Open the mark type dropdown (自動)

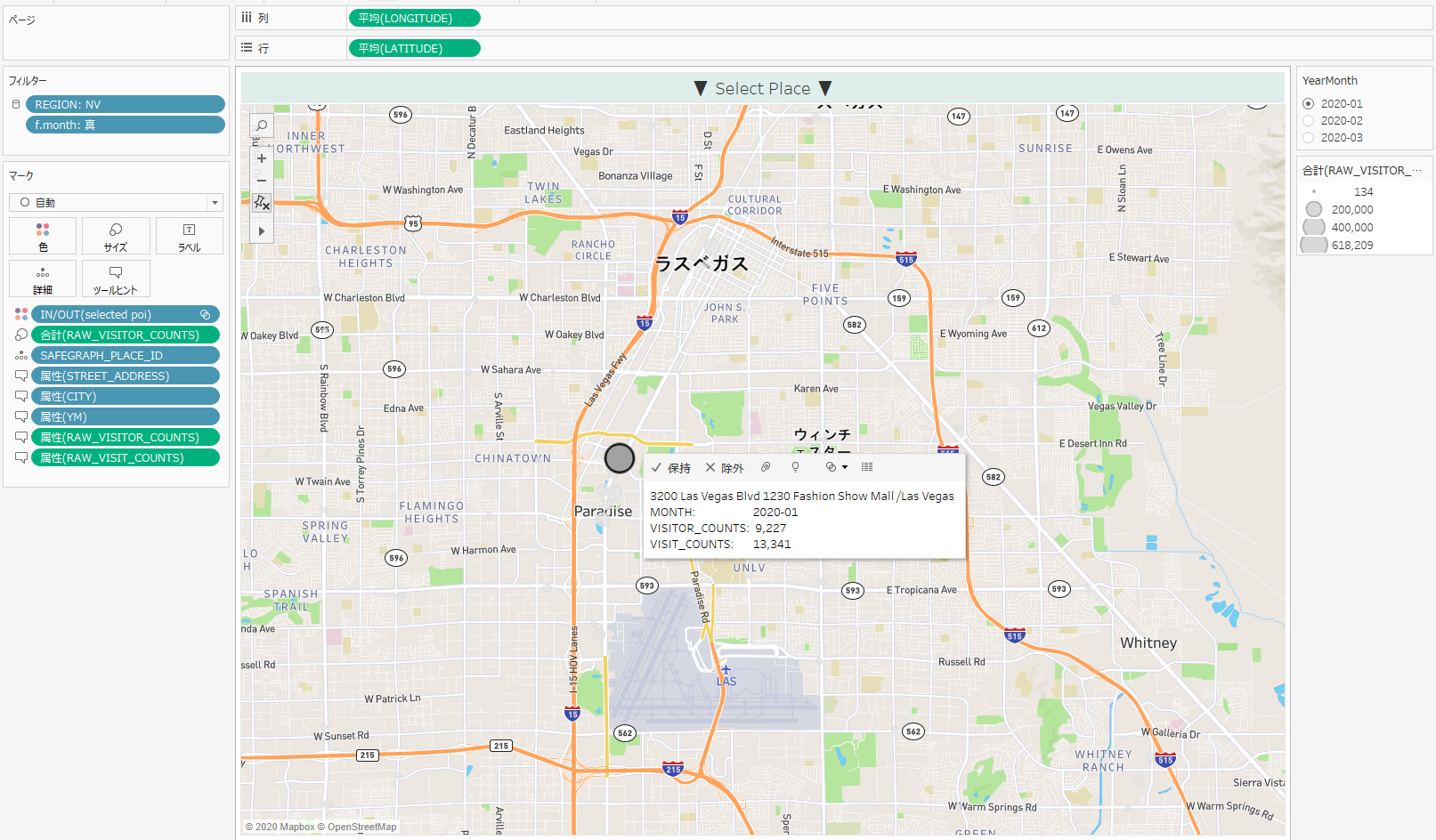tap(214, 203)
